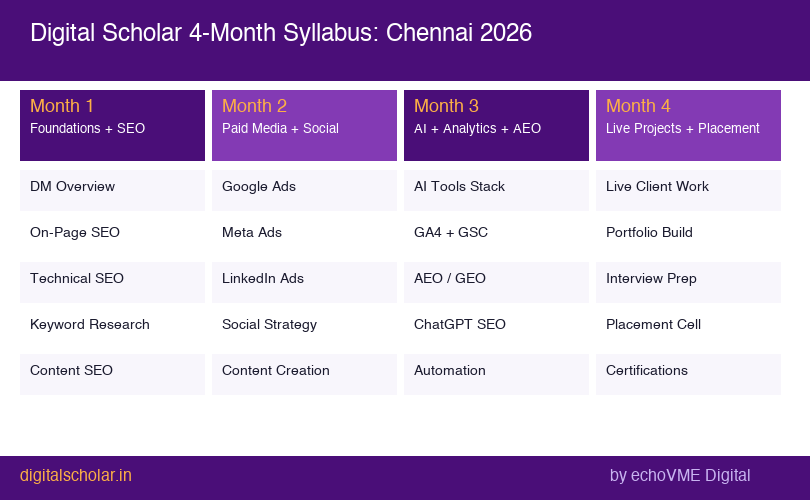
Task: Click the 'DM Overview' cell
Action: [x=113, y=190]
